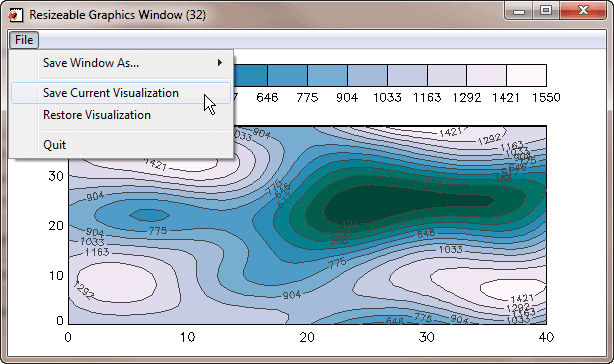Click the x-axis label 20

coord(307,337)
